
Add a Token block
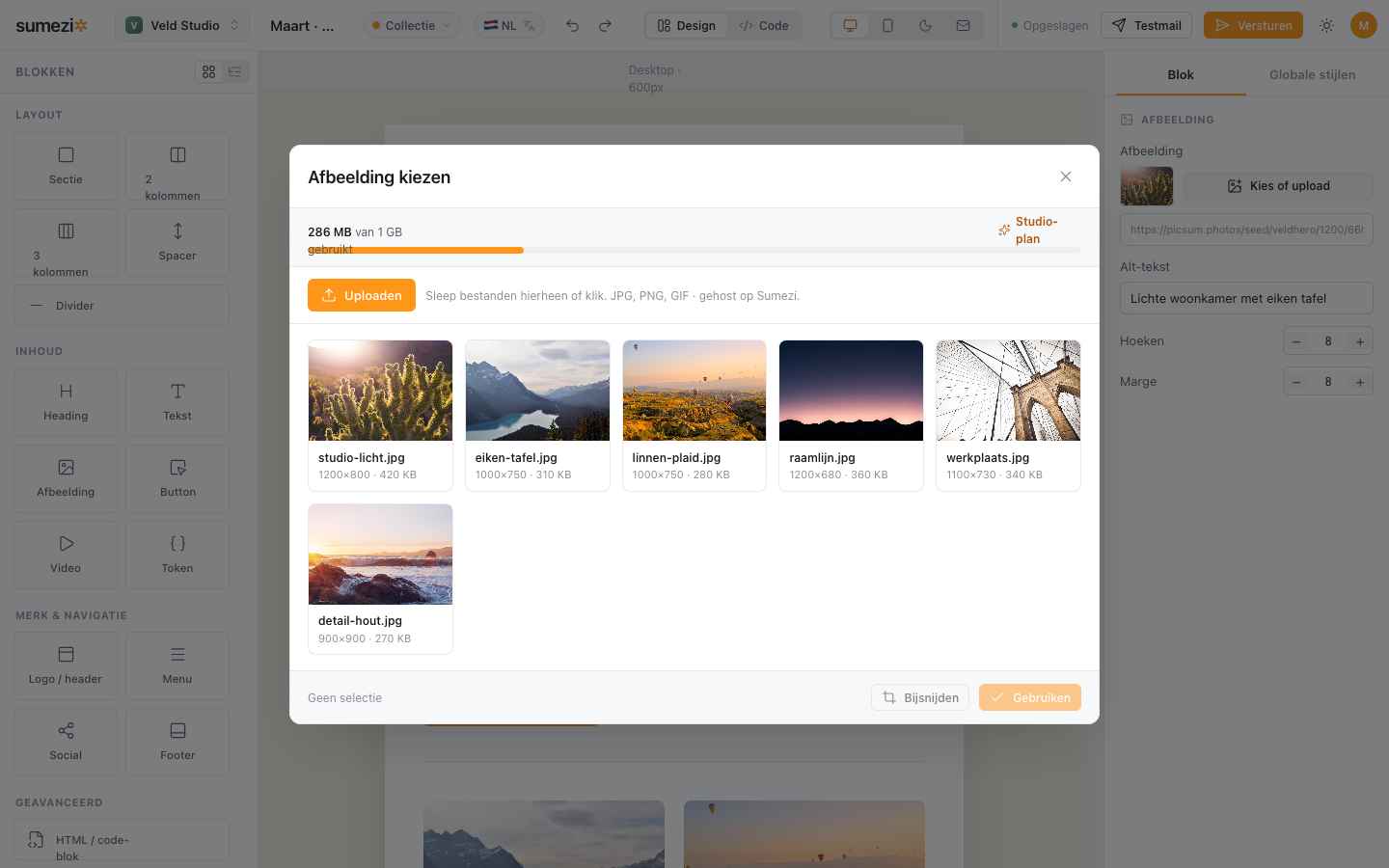click(x=177, y=555)
